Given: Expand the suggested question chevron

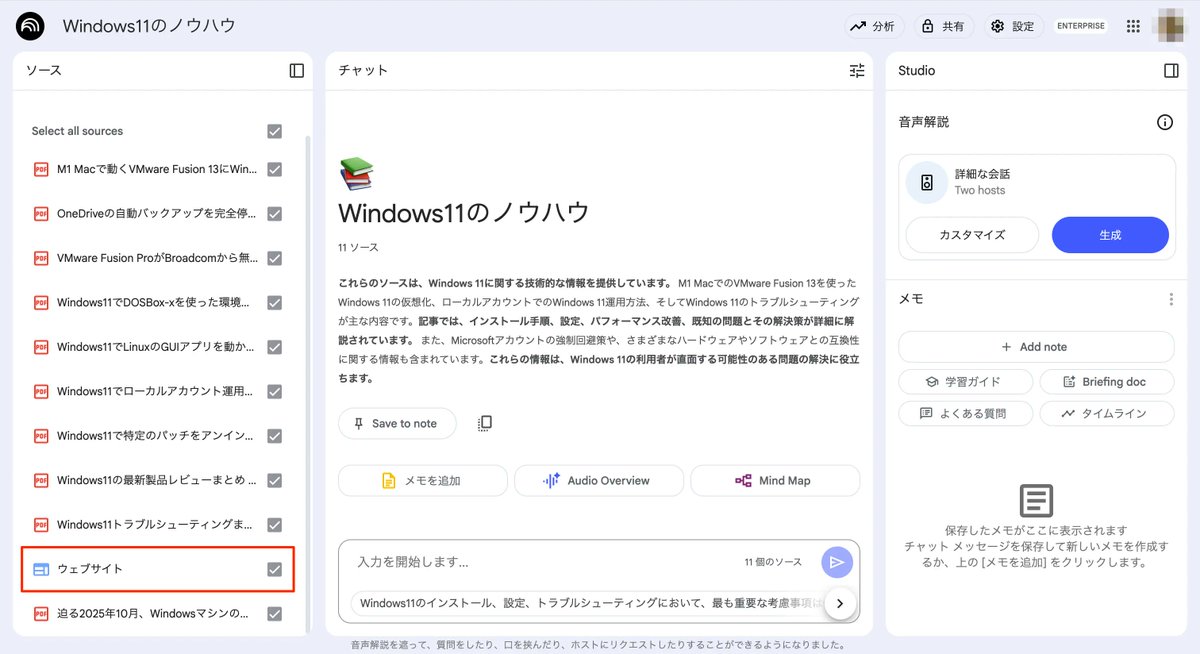Looking at the screenshot, I should (x=840, y=603).
